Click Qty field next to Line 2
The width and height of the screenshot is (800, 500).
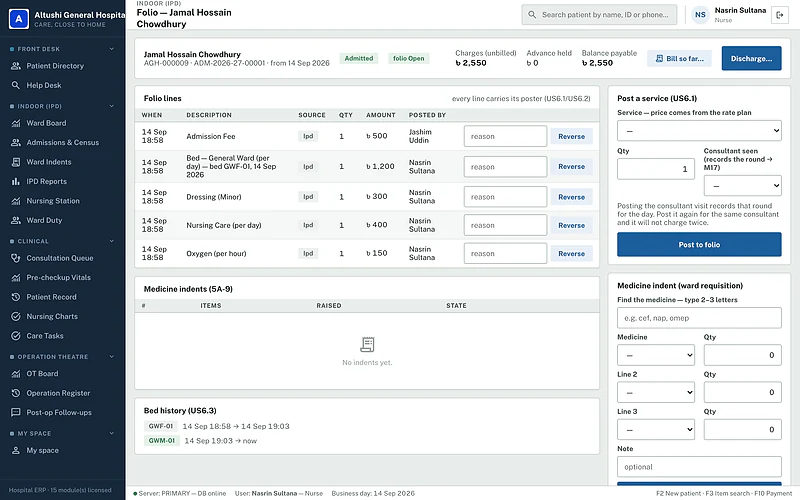(x=742, y=392)
